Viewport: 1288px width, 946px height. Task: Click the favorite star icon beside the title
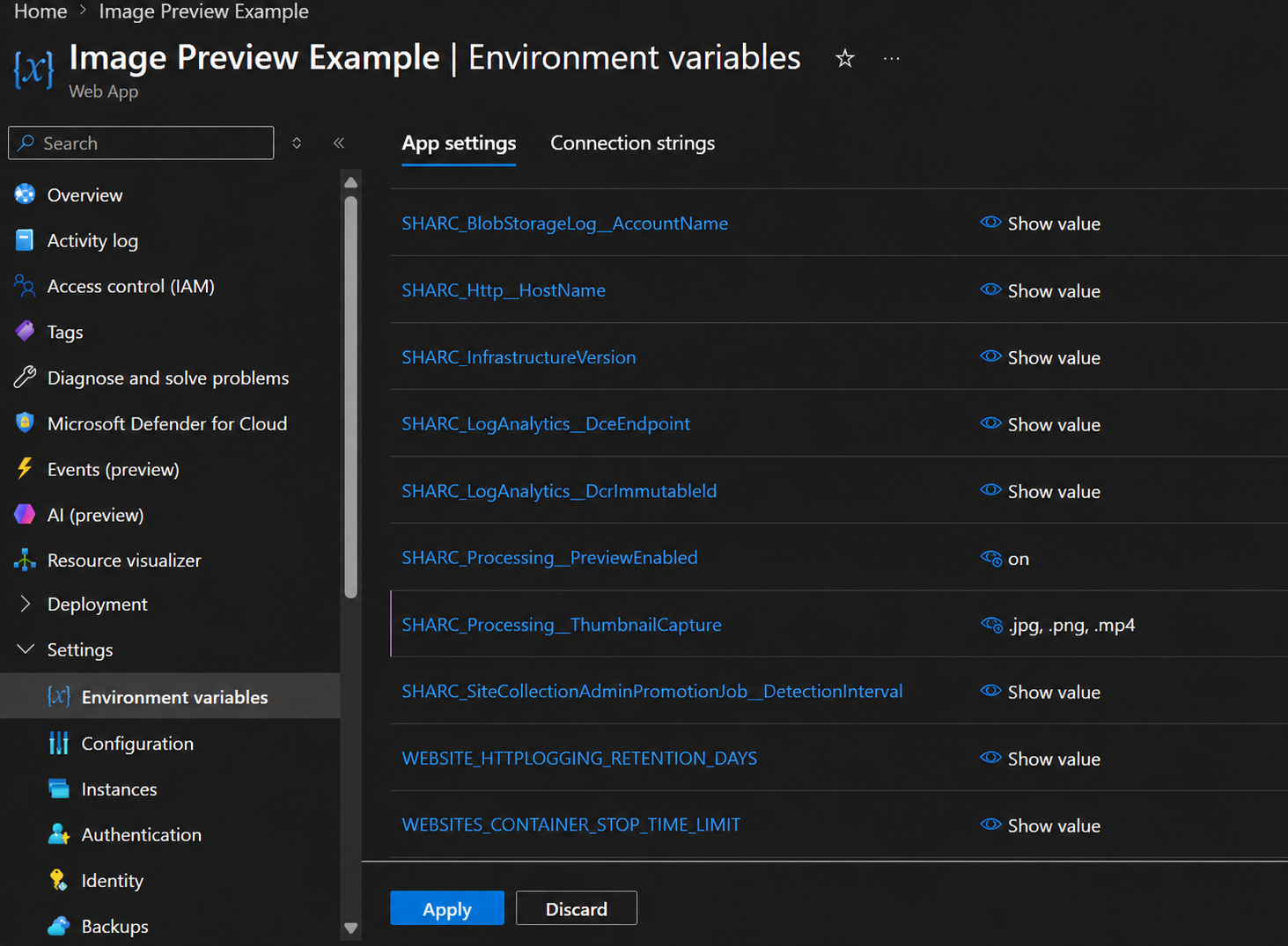(x=845, y=59)
